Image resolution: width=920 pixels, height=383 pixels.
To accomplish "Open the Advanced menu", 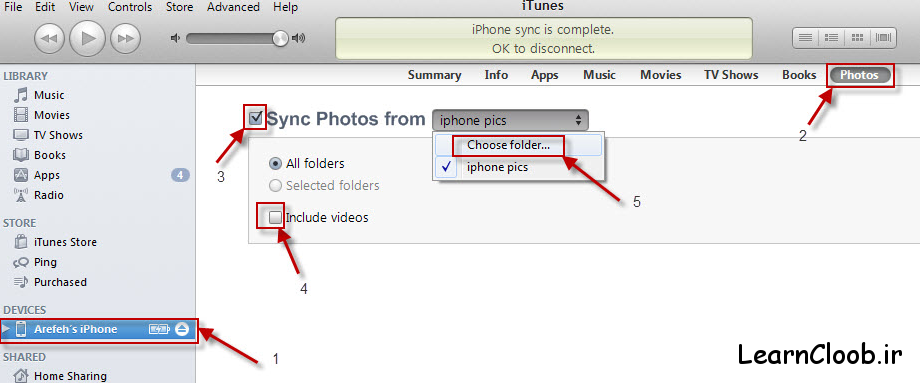I will point(233,7).
